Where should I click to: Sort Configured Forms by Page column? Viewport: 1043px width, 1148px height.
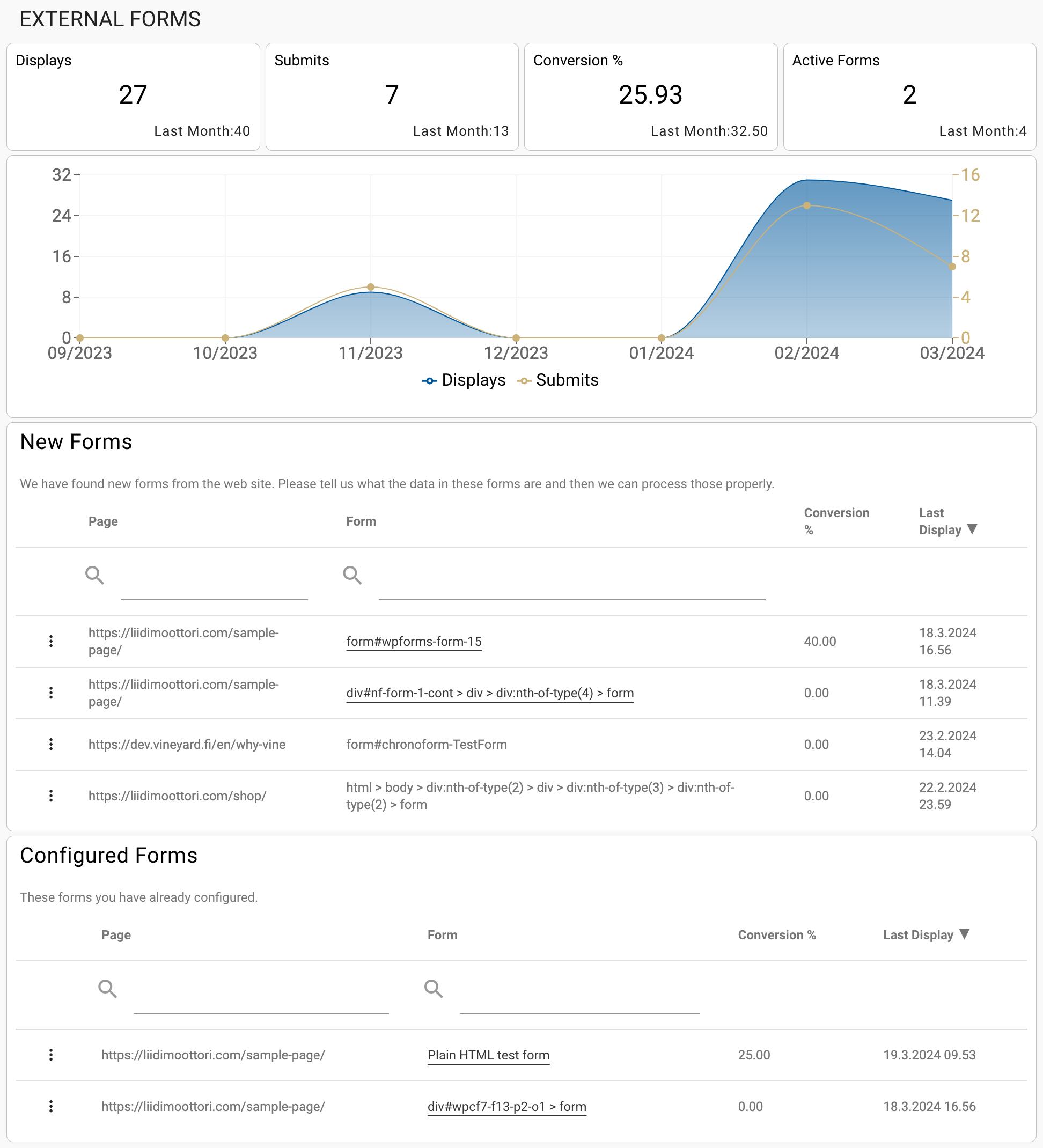pos(116,934)
